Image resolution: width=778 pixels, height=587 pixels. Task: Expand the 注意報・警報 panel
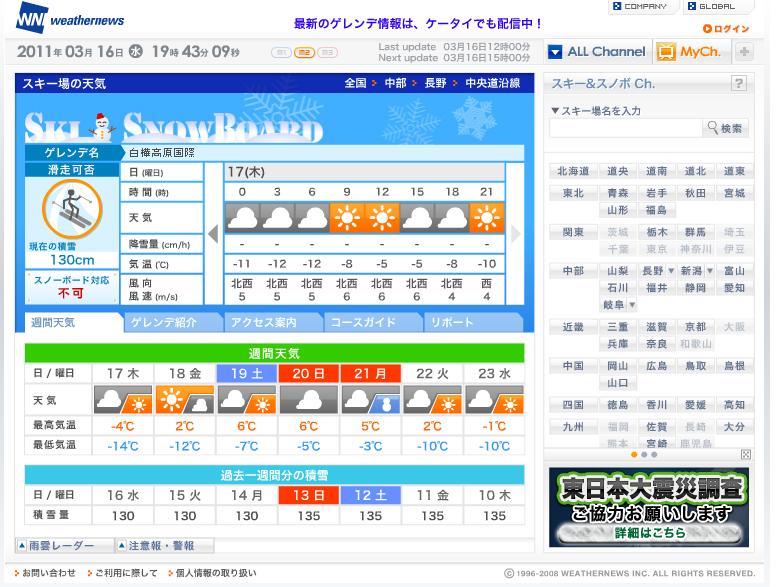(165, 546)
